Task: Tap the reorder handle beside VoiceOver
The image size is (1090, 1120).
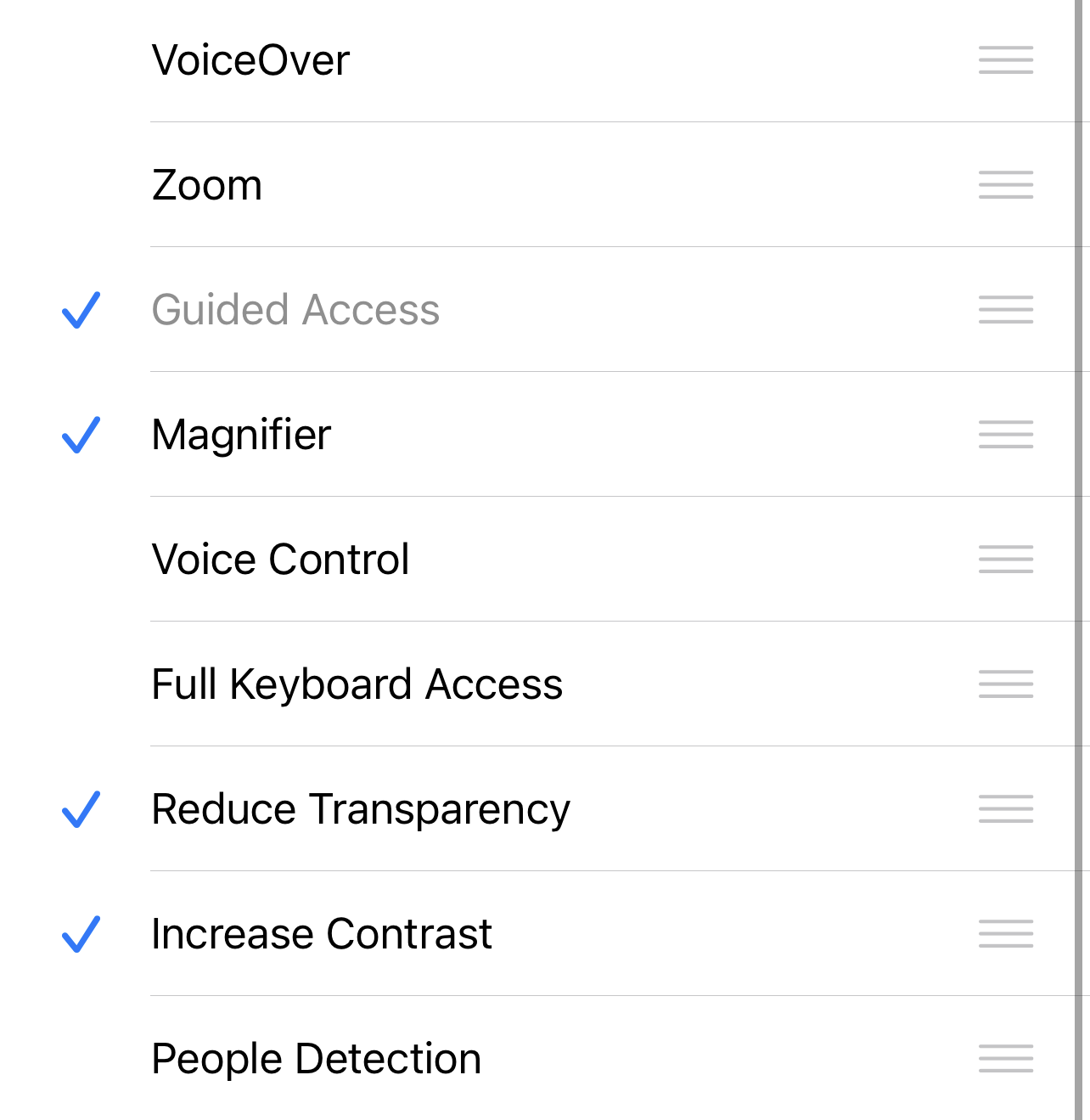Action: point(1006,60)
